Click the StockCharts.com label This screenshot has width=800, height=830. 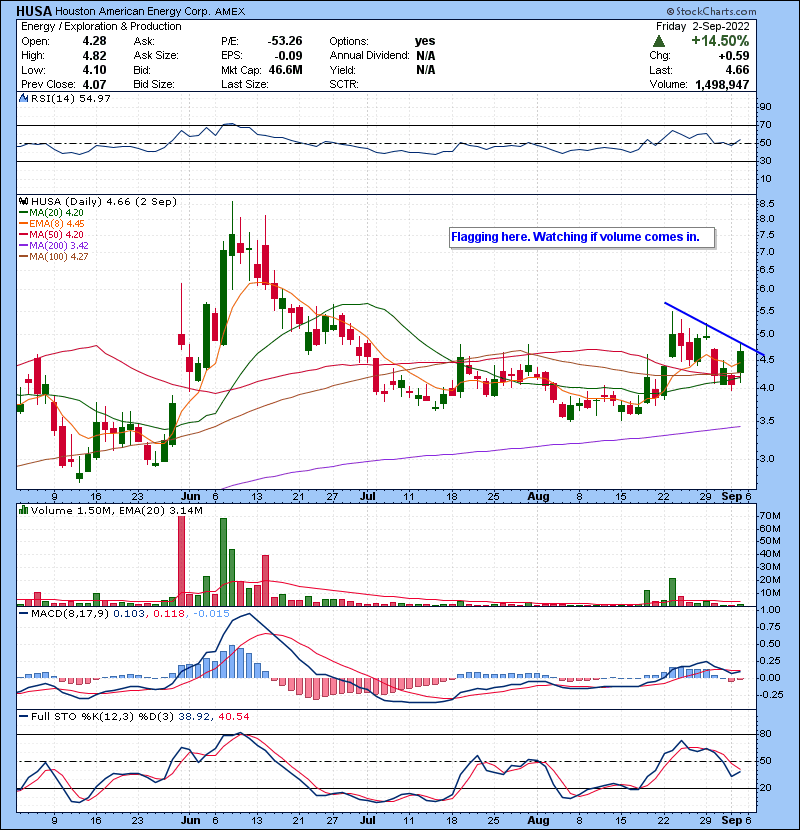click(712, 11)
